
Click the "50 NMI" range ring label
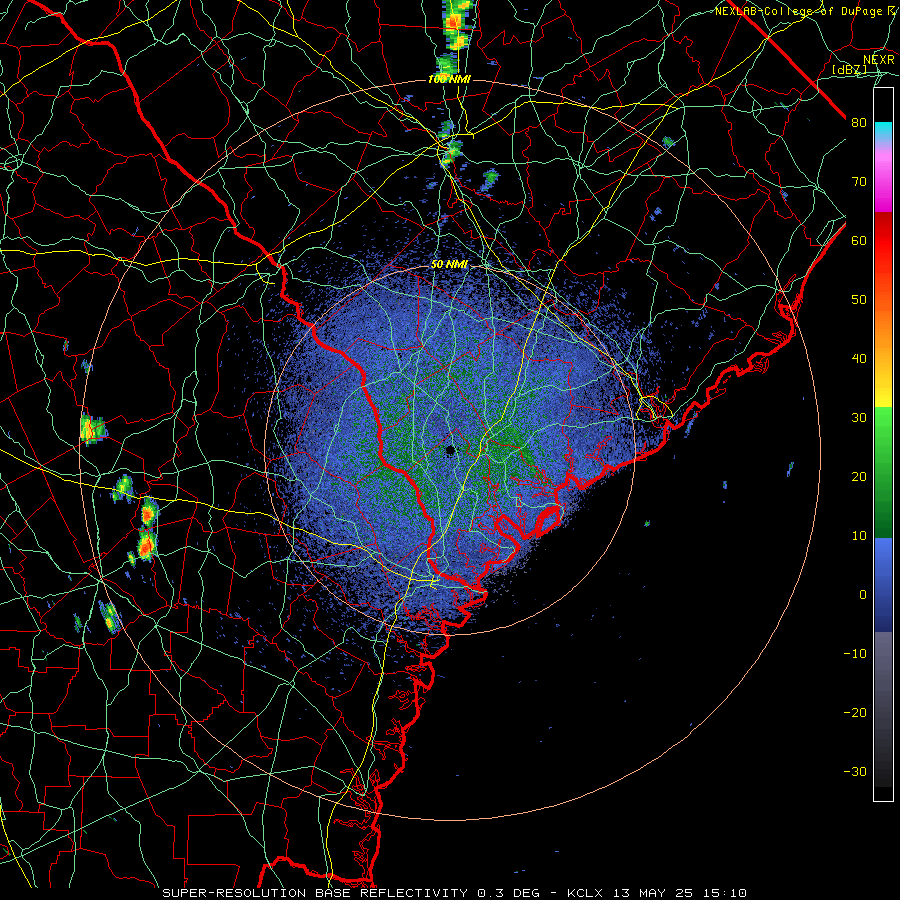[449, 265]
